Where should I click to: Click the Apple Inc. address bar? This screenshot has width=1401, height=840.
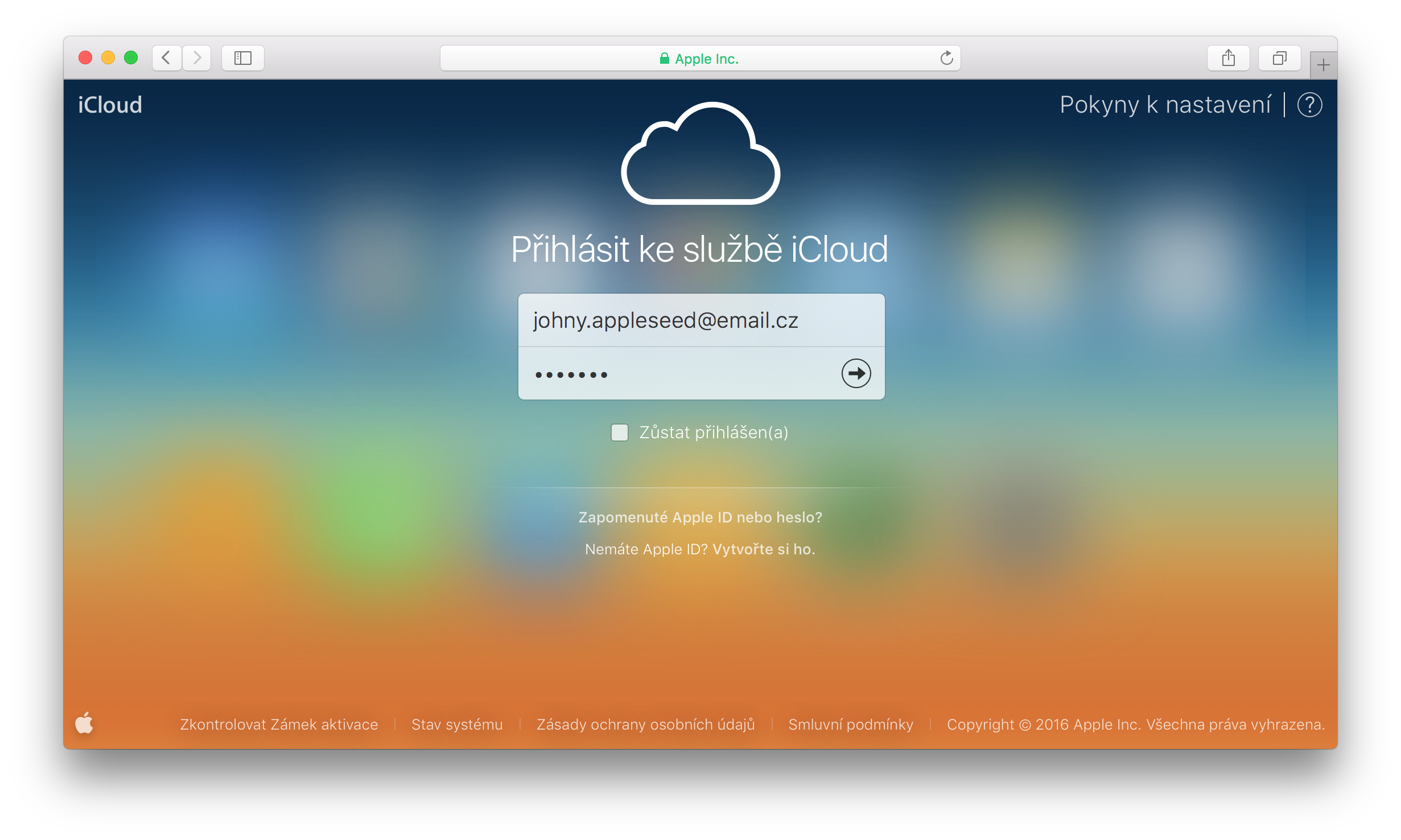[700, 58]
